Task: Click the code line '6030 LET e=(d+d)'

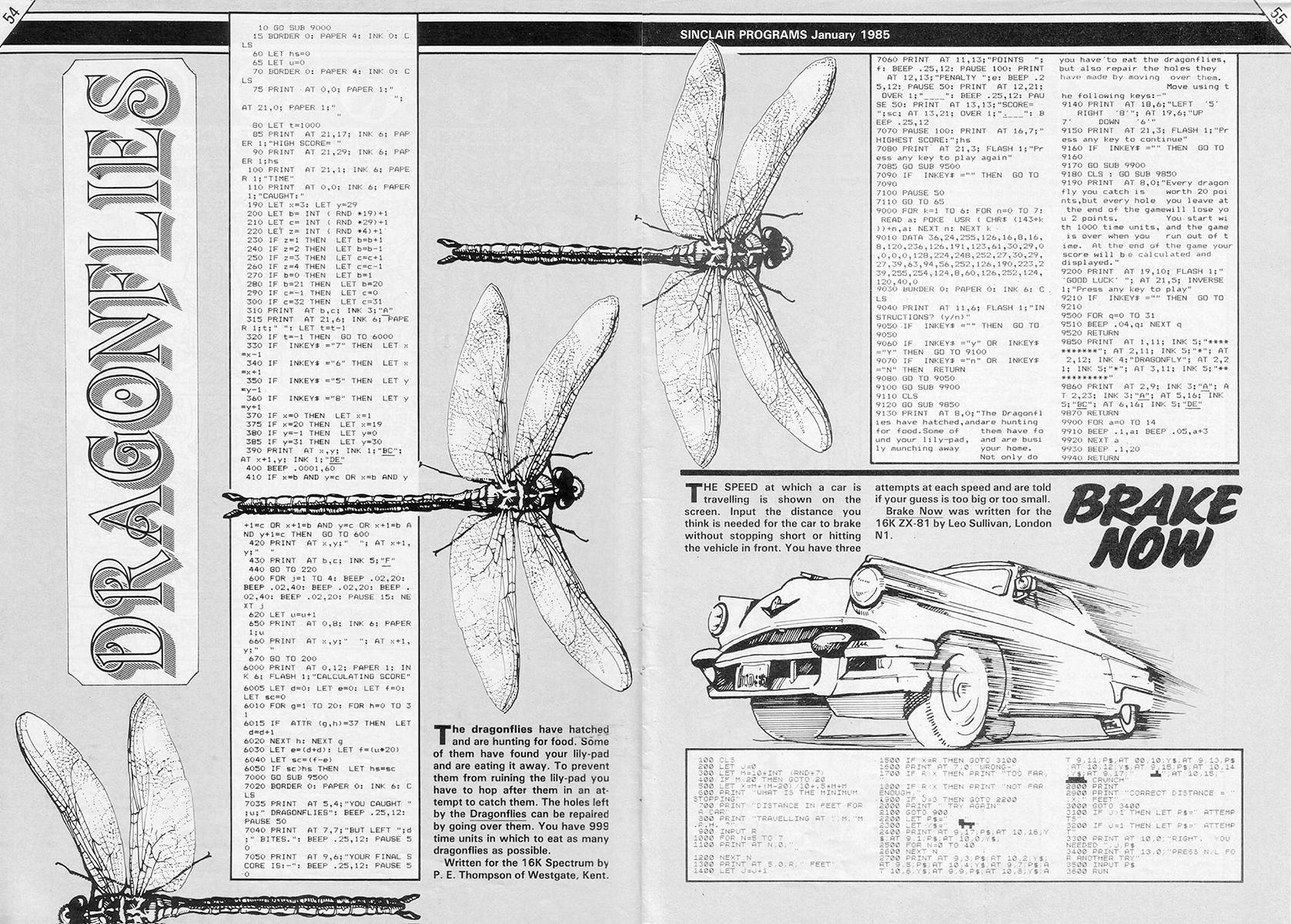Action: point(286,750)
